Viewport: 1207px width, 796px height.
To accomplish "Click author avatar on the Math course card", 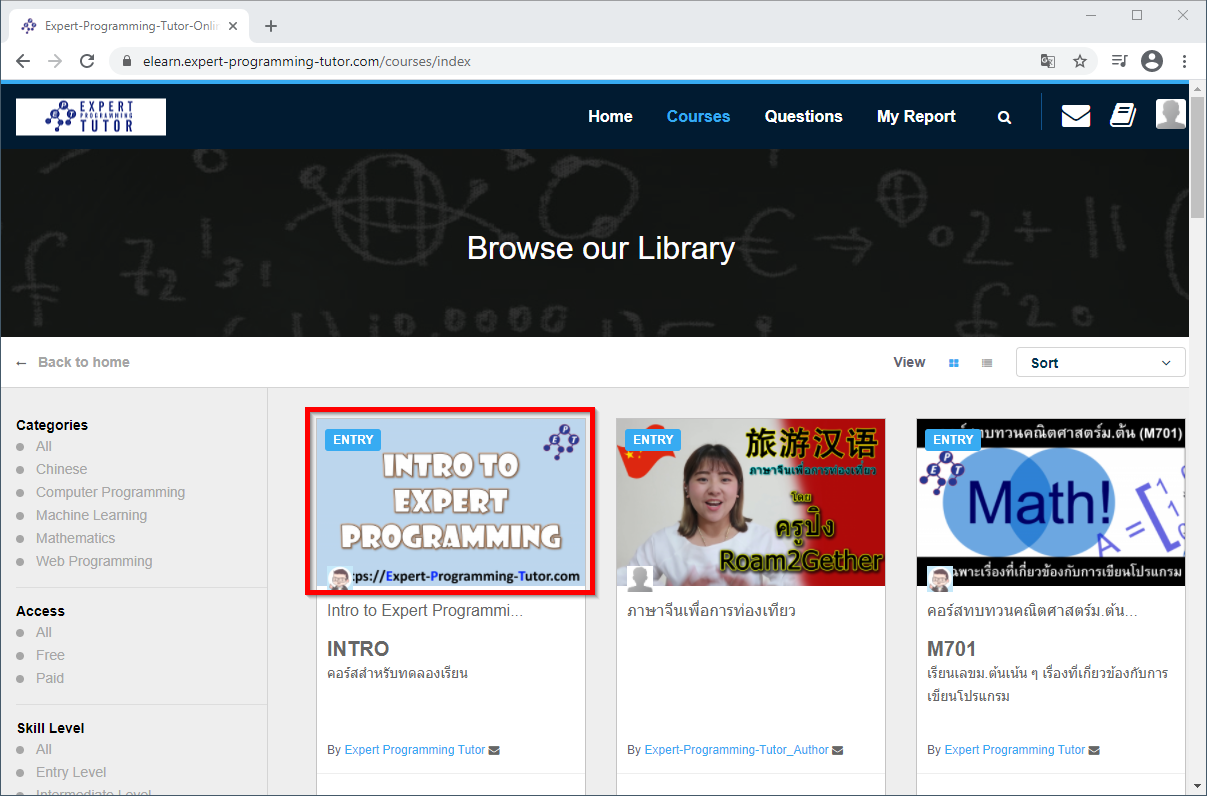I will coord(940,579).
